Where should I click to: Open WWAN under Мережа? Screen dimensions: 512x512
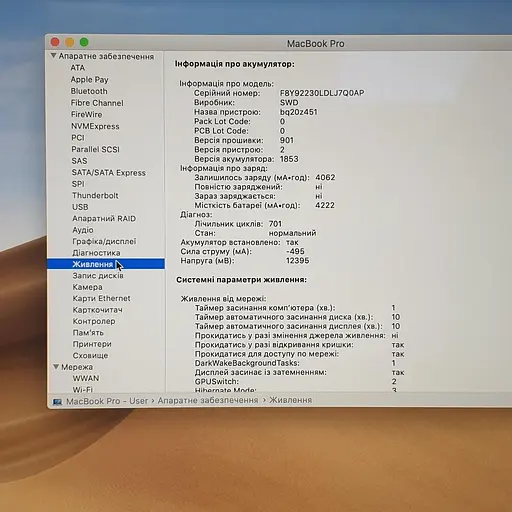(x=86, y=378)
